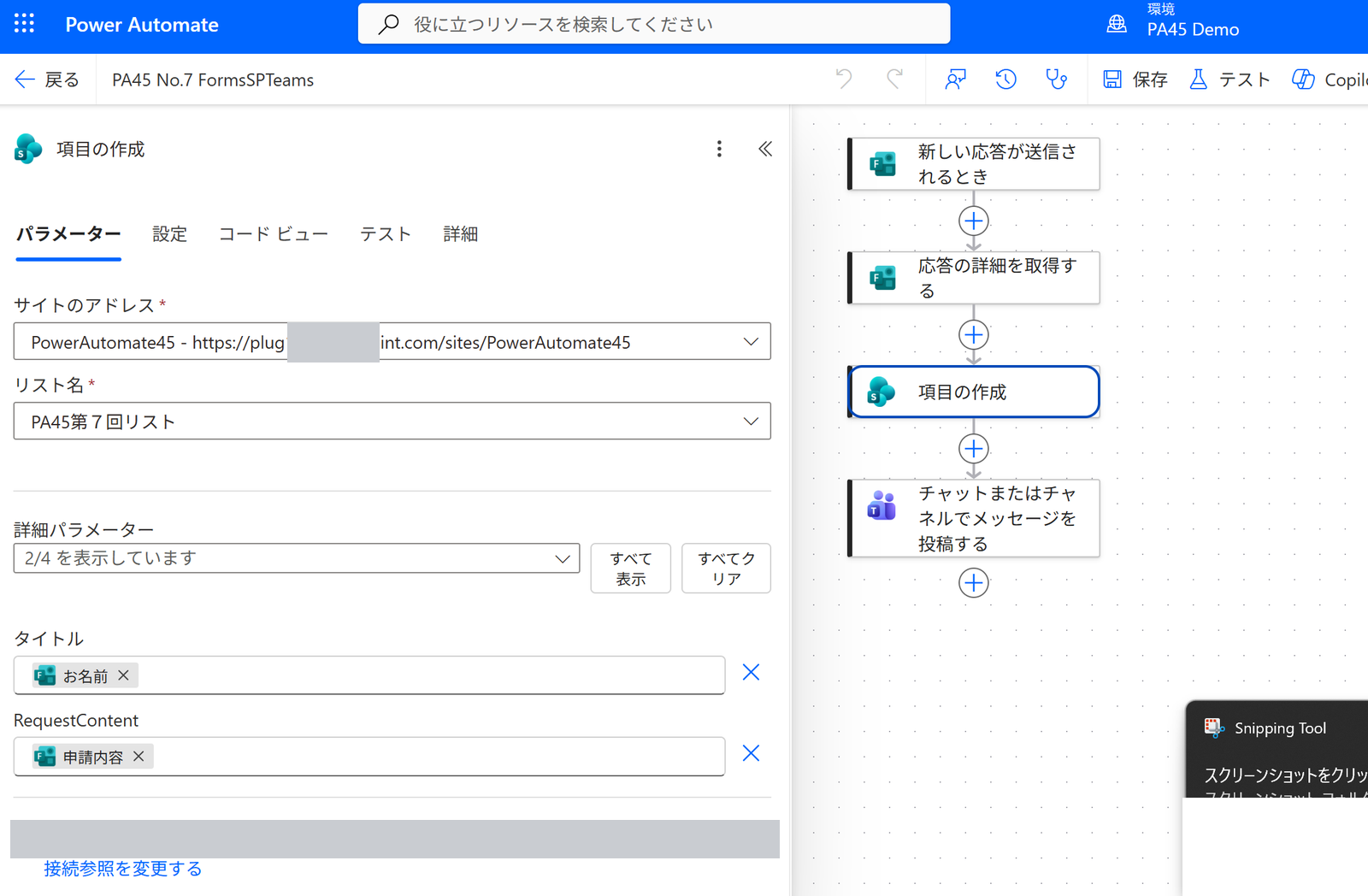Open the more options menu for 項目の作成
The width and height of the screenshot is (1368, 896).
(719, 149)
